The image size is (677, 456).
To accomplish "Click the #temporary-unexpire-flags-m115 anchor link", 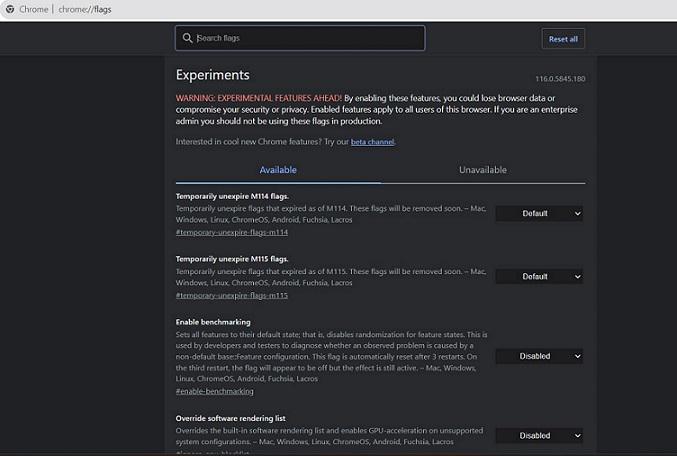I will point(231,295).
